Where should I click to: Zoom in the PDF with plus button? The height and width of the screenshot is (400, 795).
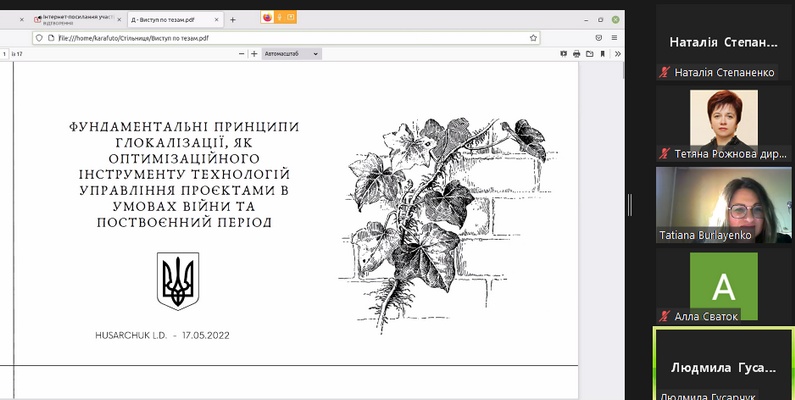(254, 54)
